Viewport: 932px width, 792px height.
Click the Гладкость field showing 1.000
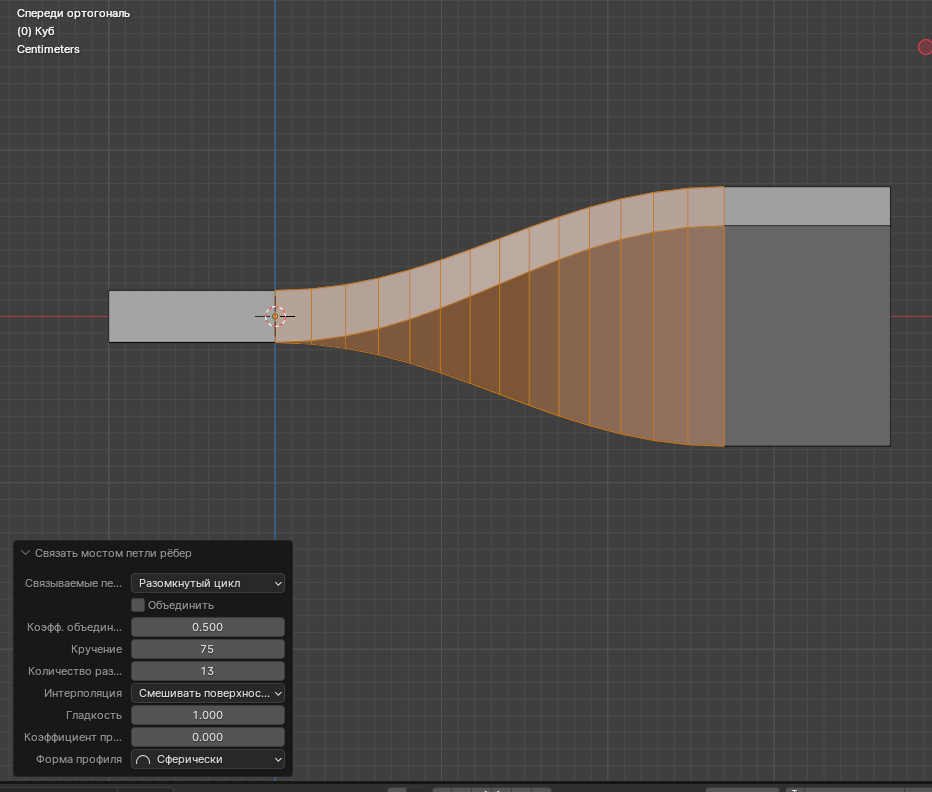(208, 715)
